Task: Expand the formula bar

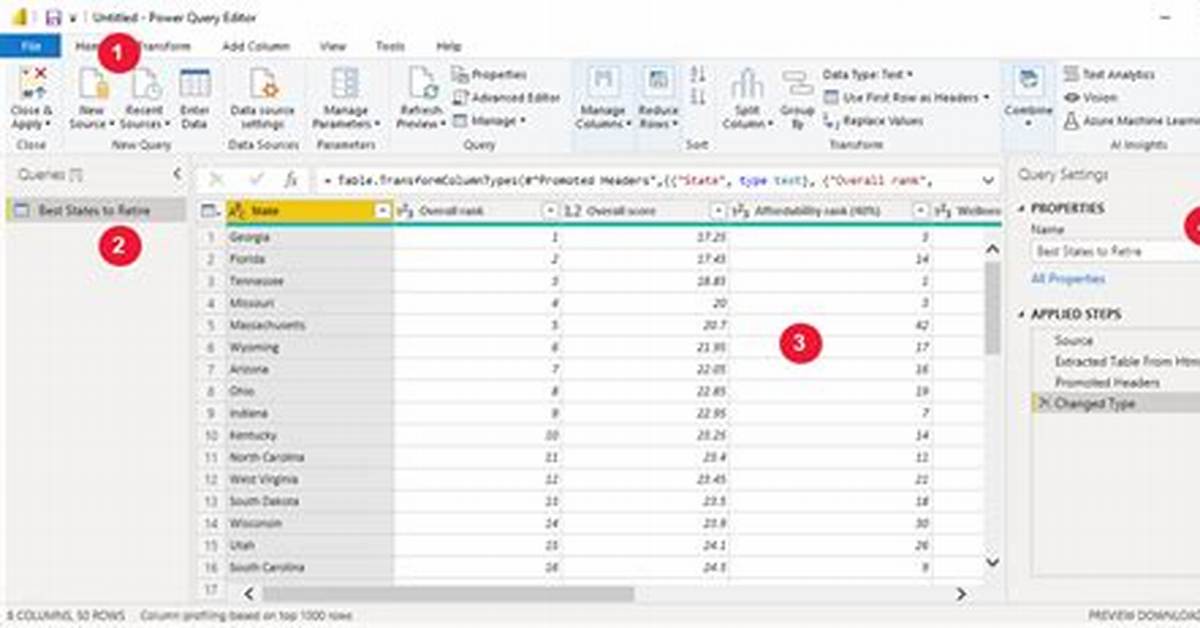Action: tap(988, 181)
